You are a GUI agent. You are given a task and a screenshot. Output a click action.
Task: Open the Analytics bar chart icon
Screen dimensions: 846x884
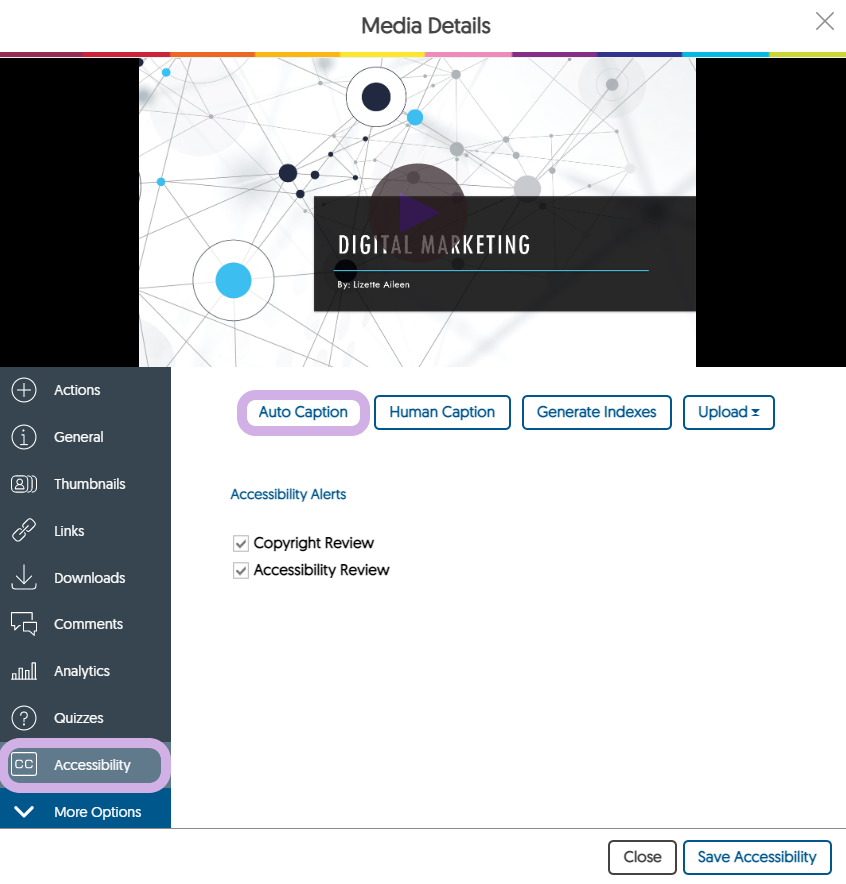pyautogui.click(x=24, y=671)
